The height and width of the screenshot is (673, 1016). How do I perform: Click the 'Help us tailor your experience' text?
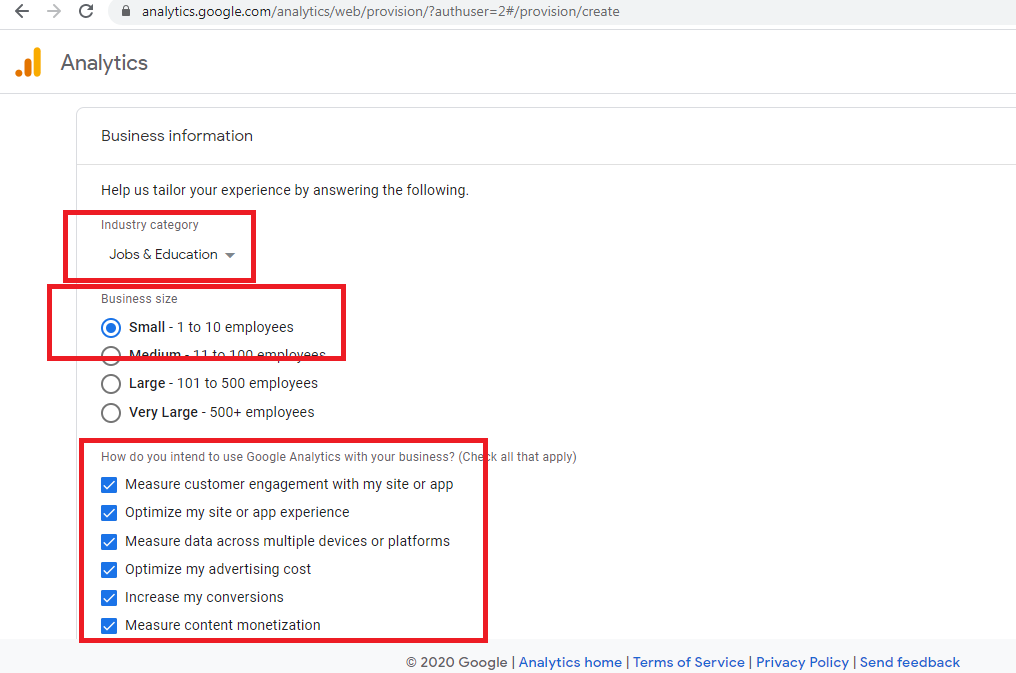[x=285, y=190]
